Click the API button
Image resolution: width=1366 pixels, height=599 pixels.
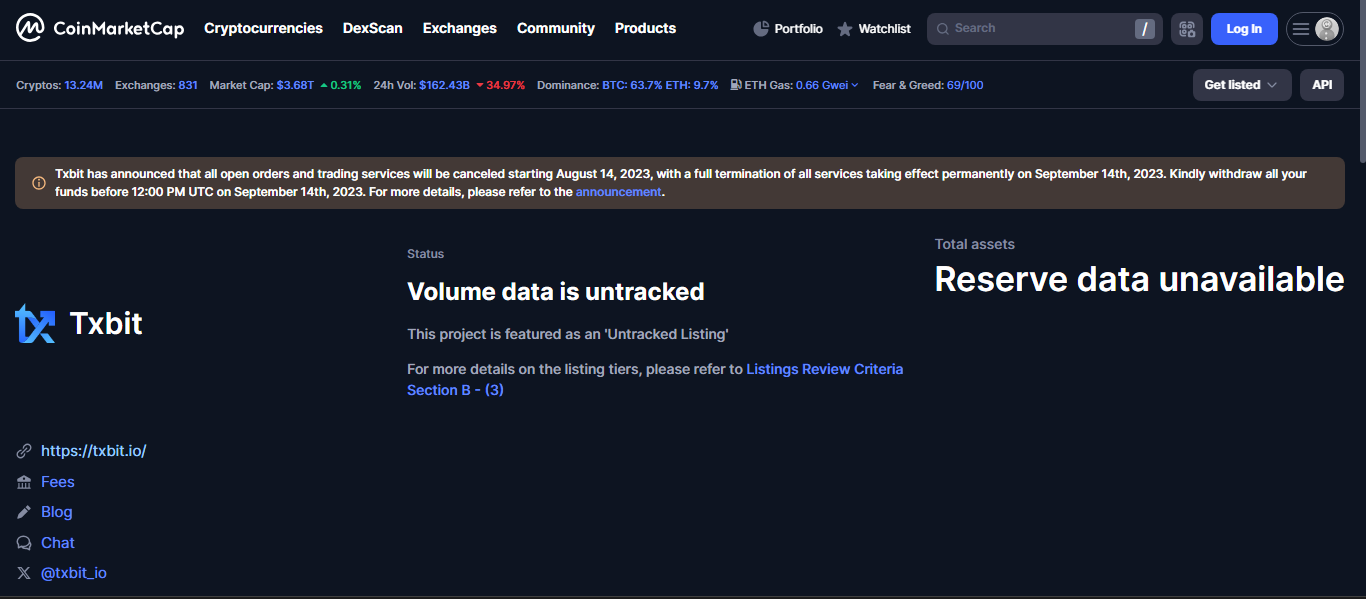pyautogui.click(x=1322, y=85)
